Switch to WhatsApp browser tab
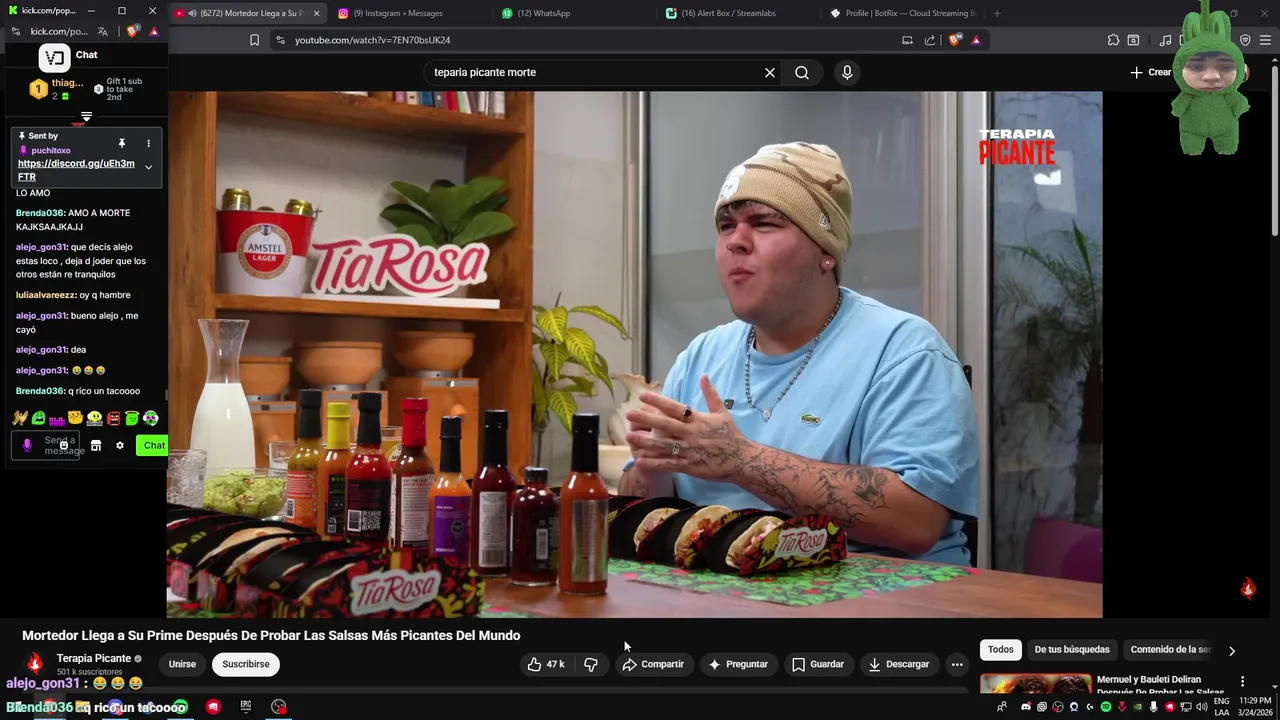The width and height of the screenshot is (1280, 720). coord(543,13)
